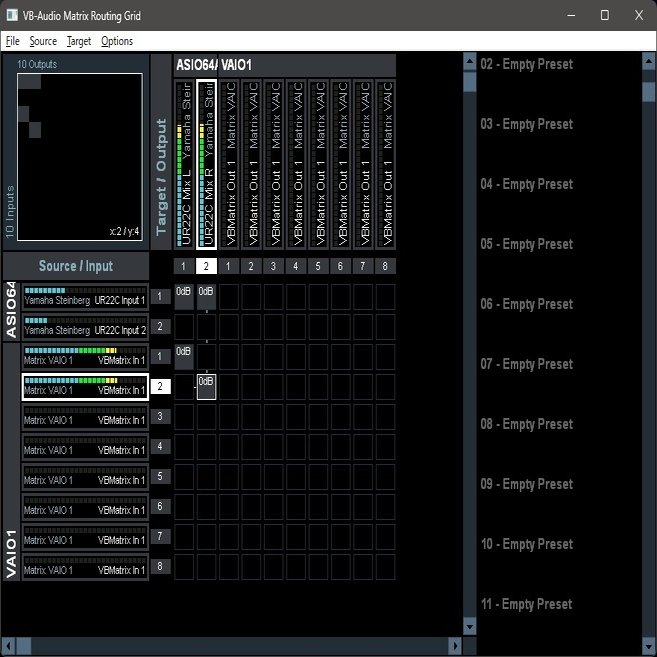The height and width of the screenshot is (657, 657).
Task: Open the Options menu
Action: (117, 41)
